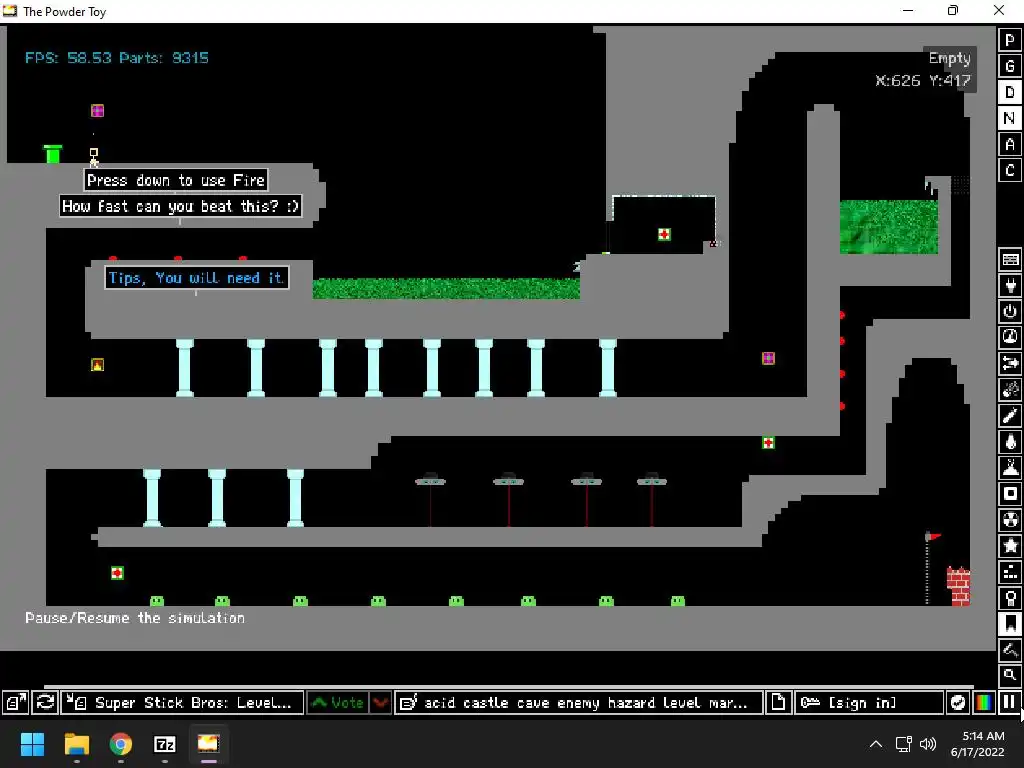Click the fire power-up box on left
Viewport: 1024px width, 768px height.
tap(97, 364)
